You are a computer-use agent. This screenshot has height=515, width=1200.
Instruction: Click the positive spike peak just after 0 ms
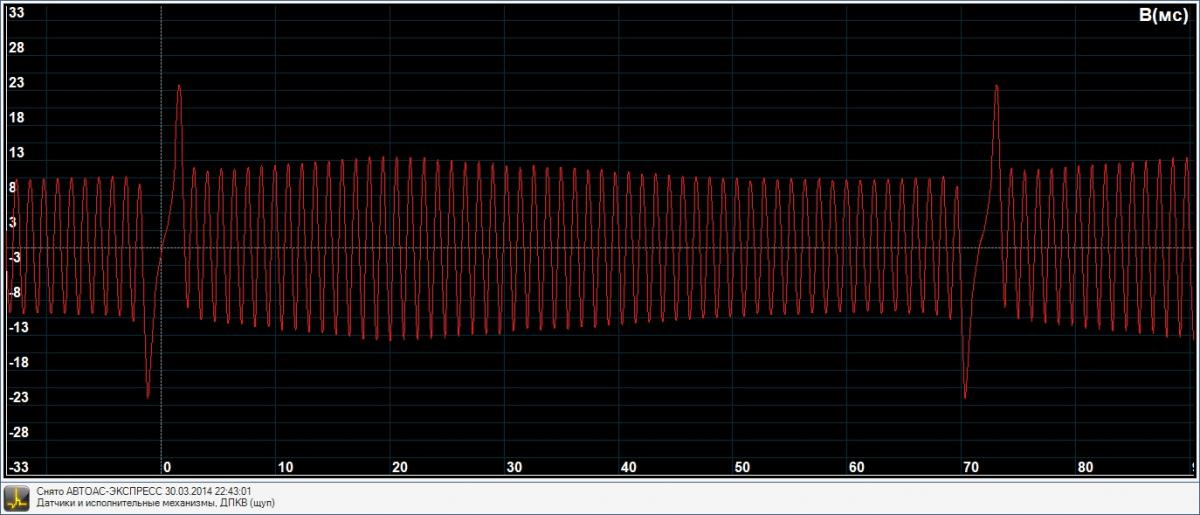(x=179, y=86)
